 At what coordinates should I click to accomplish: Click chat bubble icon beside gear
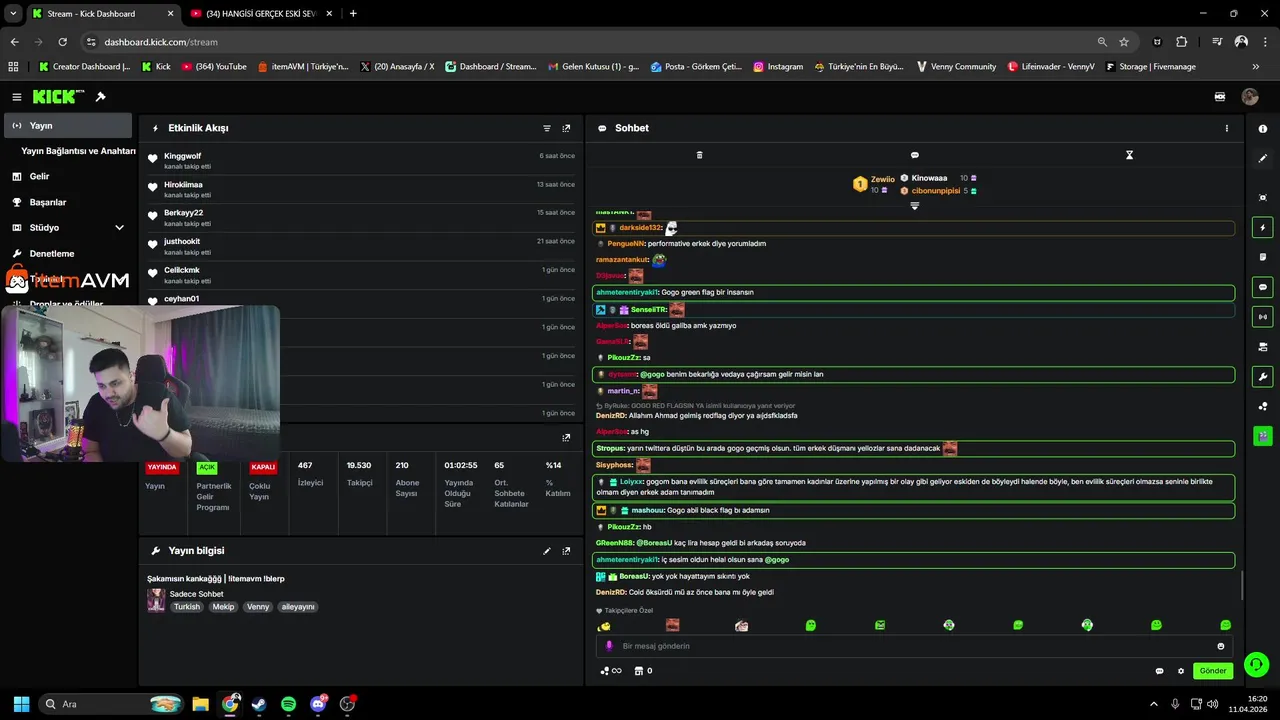(x=1160, y=671)
